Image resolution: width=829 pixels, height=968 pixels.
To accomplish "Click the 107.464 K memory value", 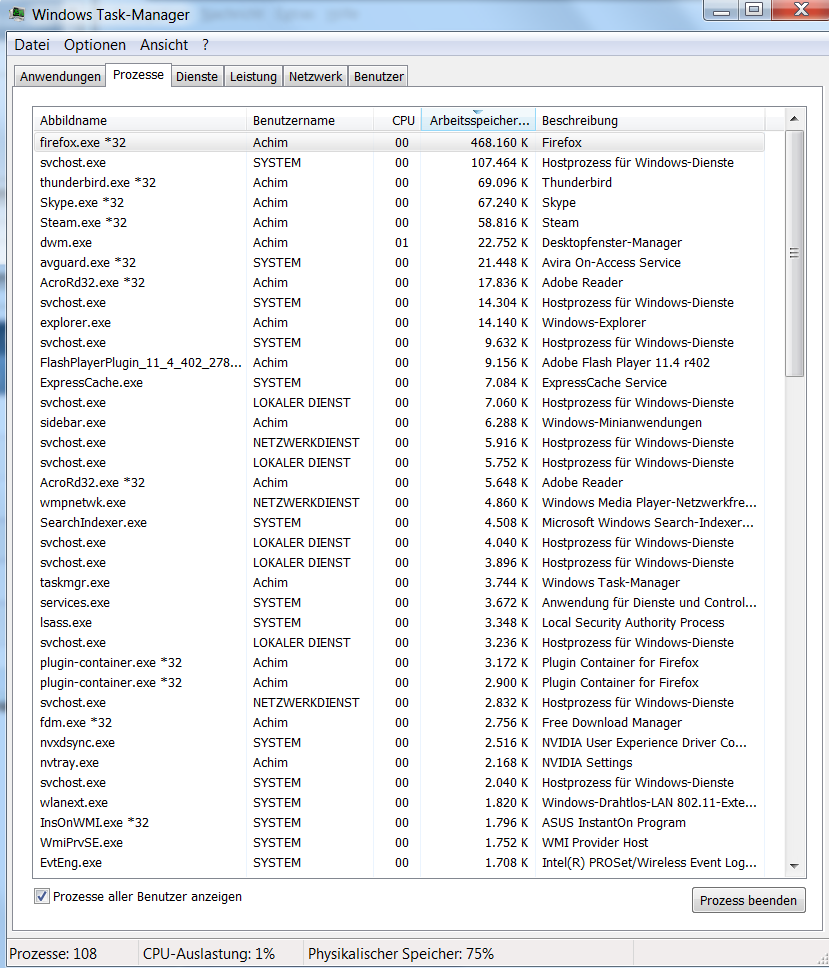I will (499, 162).
